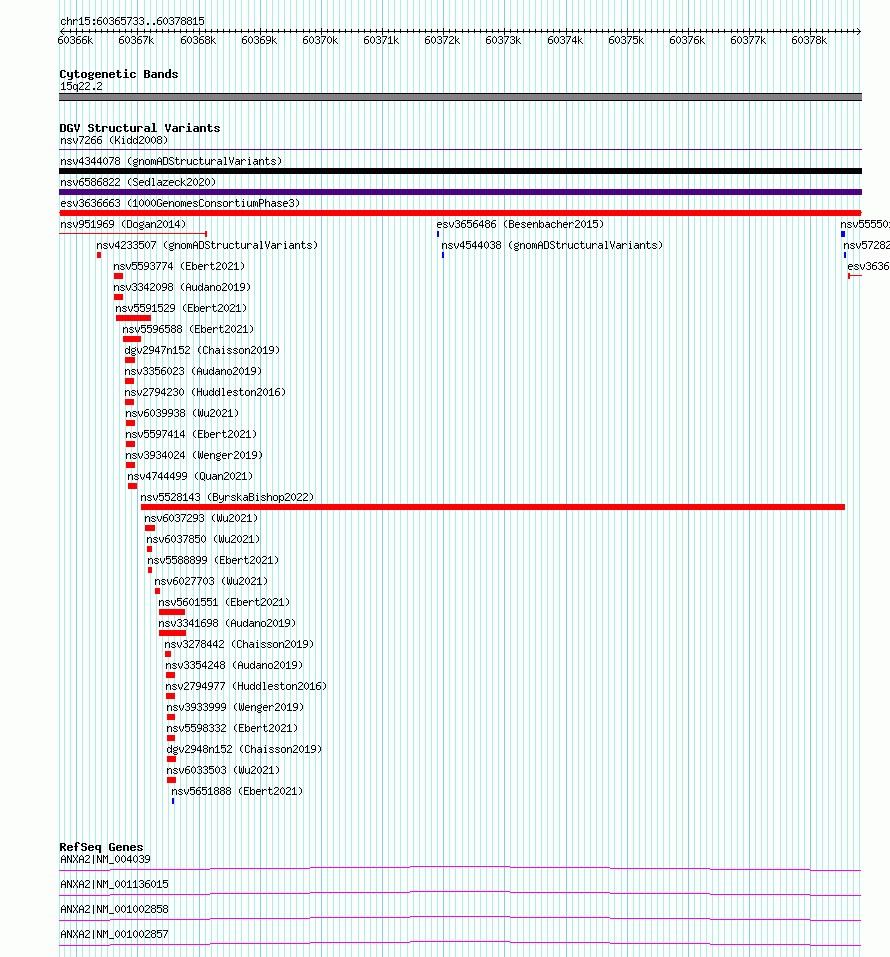
Task: Click nsv5597414 (Ebert2021) label
Action: coord(191,434)
